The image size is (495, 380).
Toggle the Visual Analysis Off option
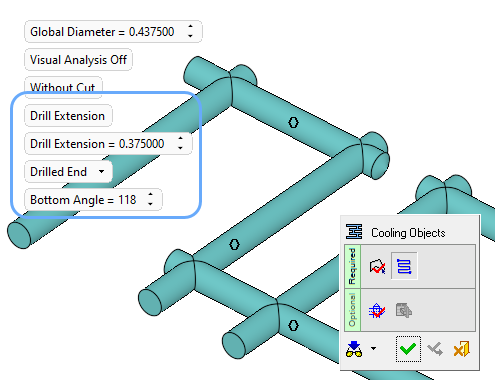coord(78,60)
